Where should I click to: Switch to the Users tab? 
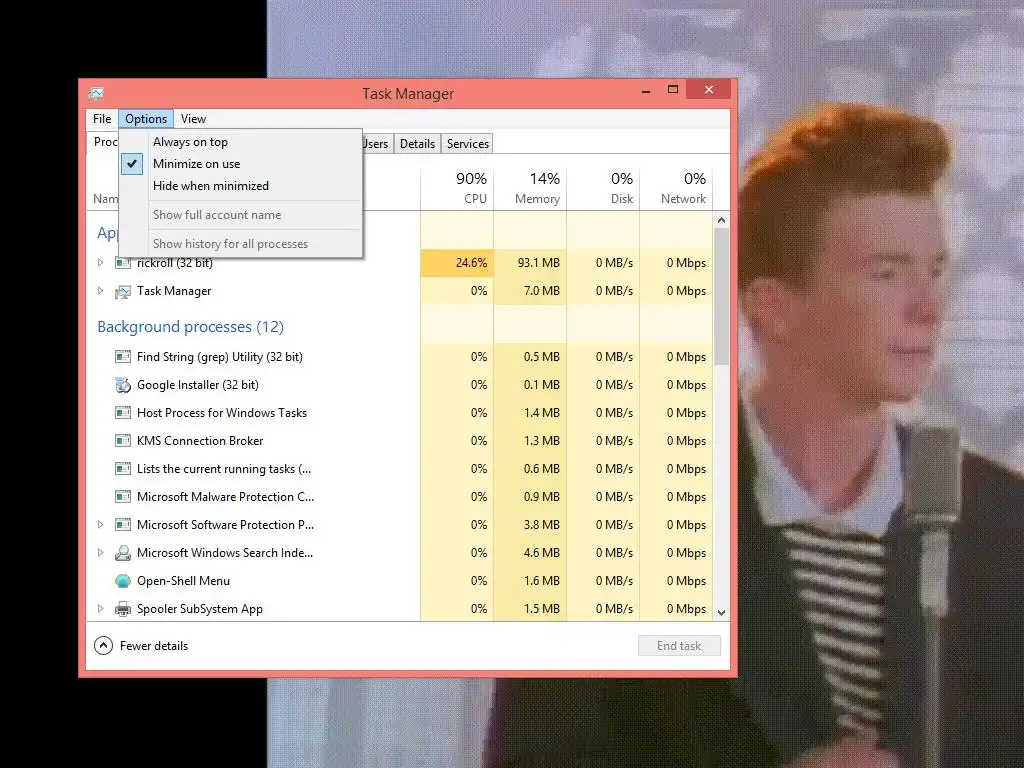point(377,144)
